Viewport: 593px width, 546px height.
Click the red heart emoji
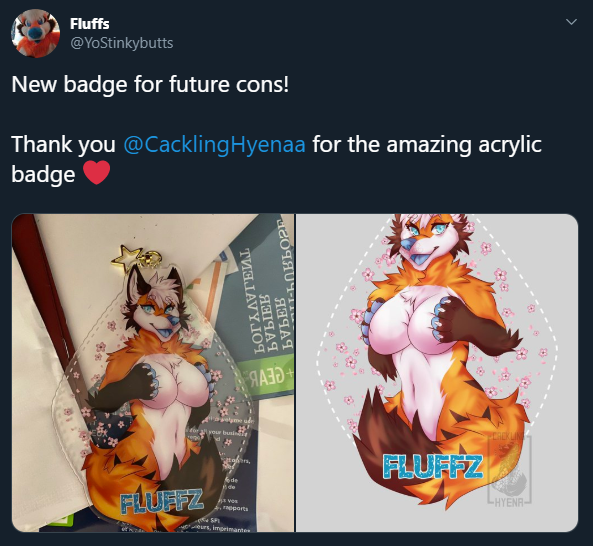96,173
